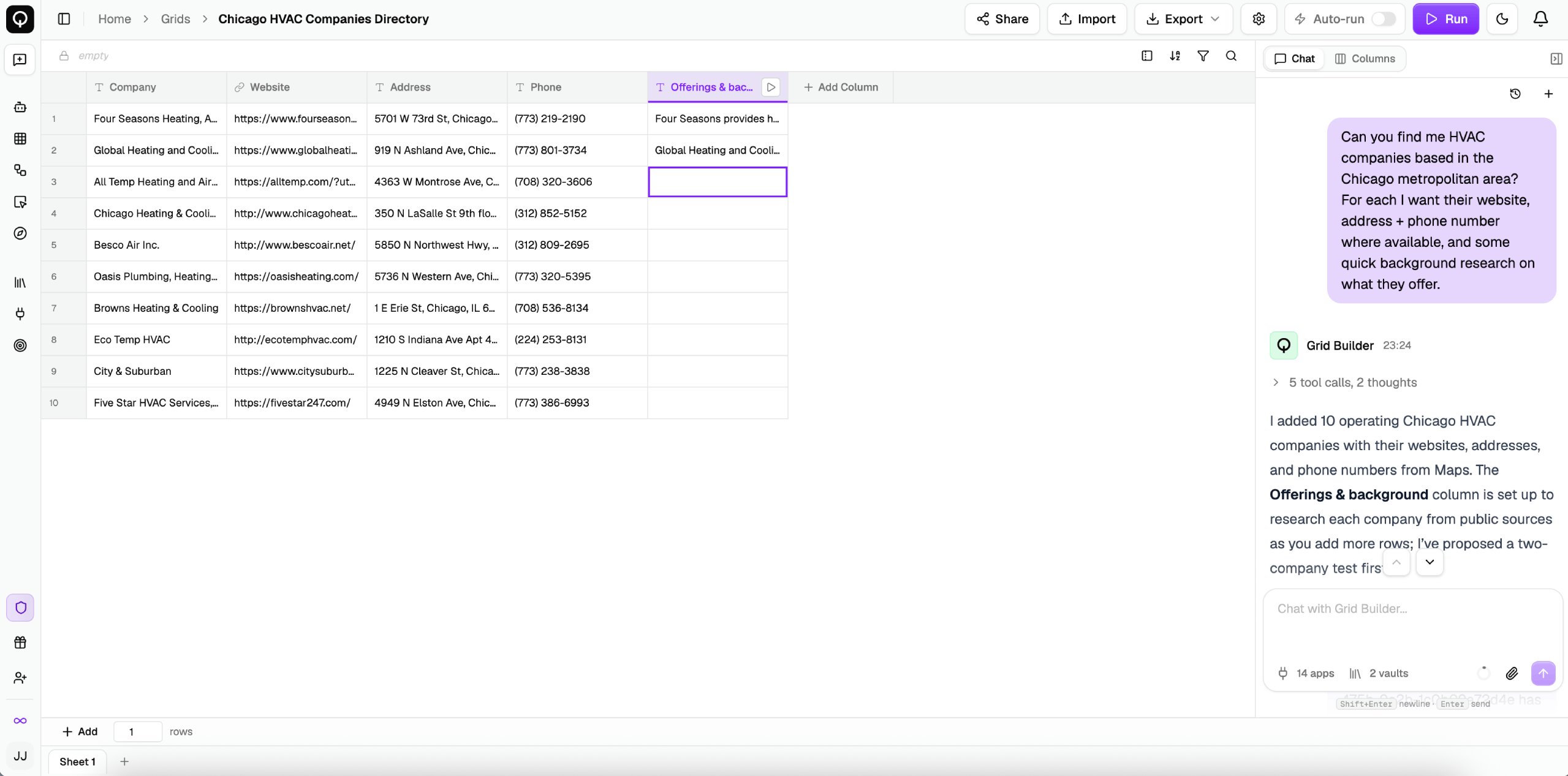Switch to the Columns tab
The image size is (1568, 776).
tap(1365, 59)
